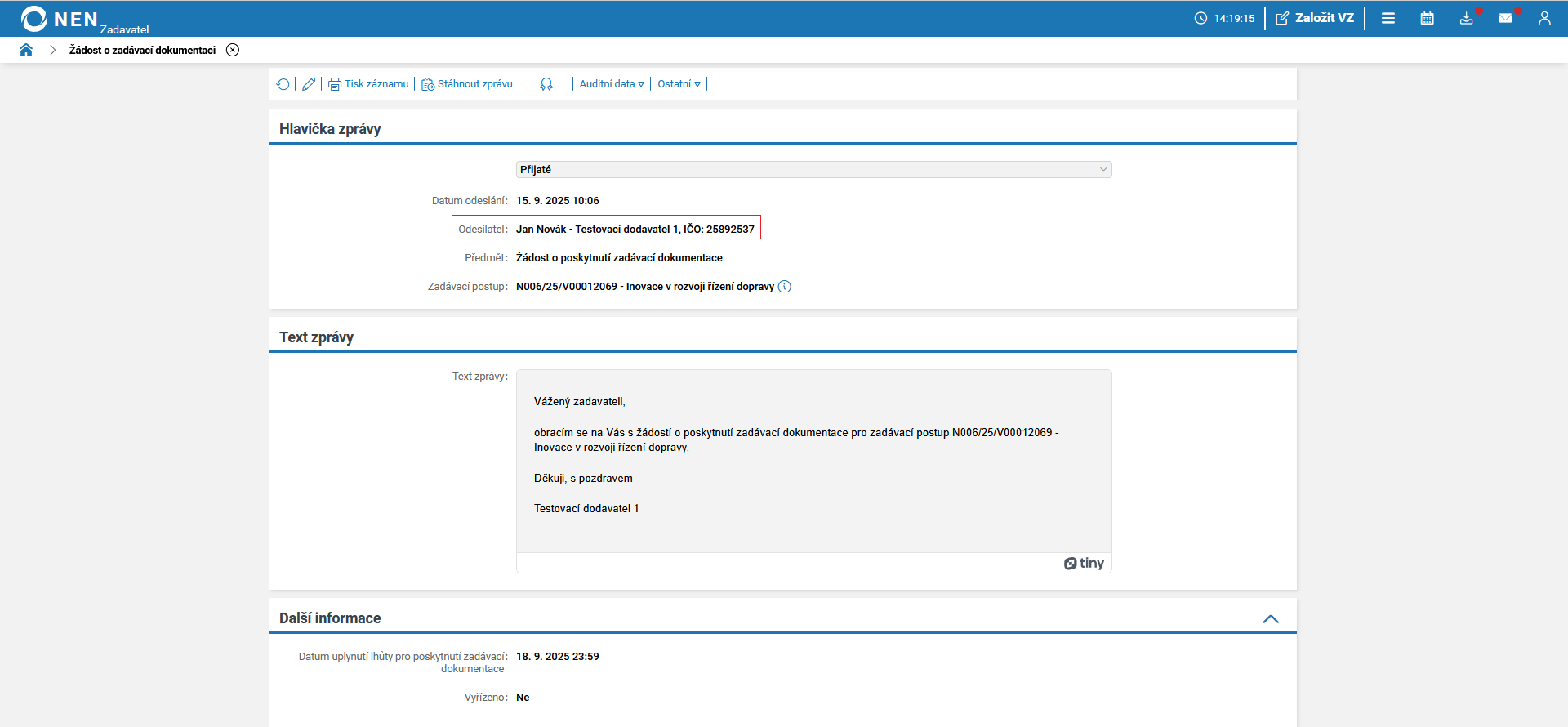Click inside the Text zprávy editor area
1568x727 pixels.
pyautogui.click(x=814, y=462)
